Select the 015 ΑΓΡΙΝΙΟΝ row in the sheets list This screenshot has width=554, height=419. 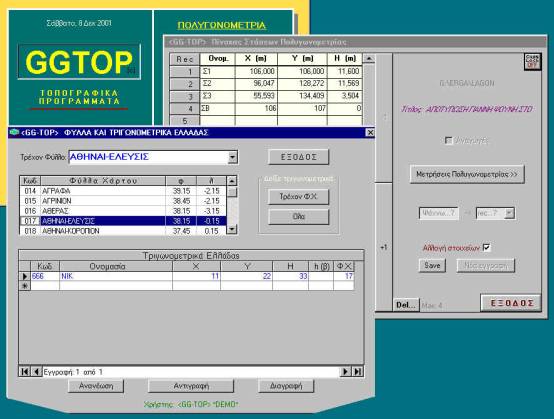pyautogui.click(x=123, y=201)
